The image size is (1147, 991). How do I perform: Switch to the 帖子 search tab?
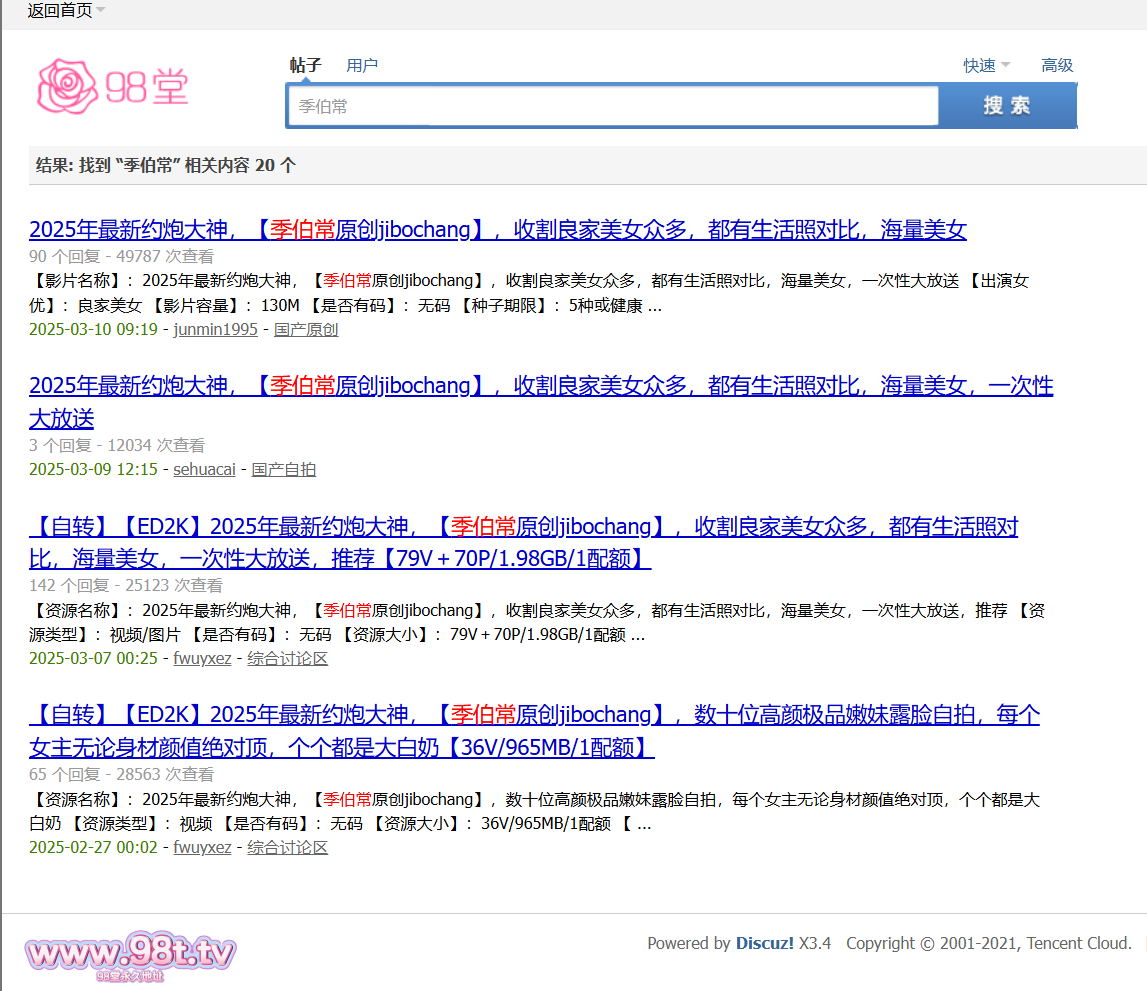coord(305,65)
